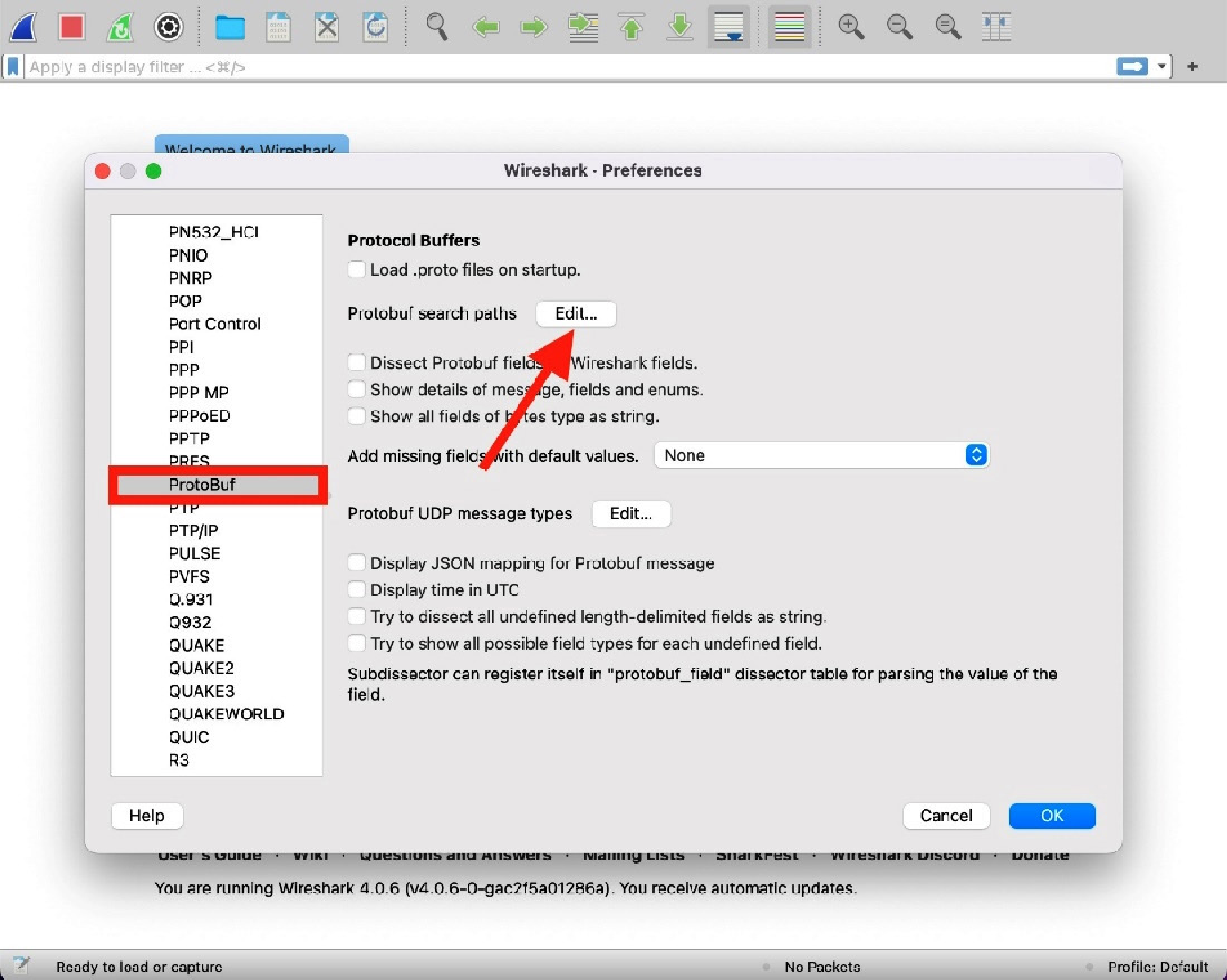Screen dimensions: 1227x980
Task: Select QUAKEWORLD protocol
Action: click(x=226, y=714)
